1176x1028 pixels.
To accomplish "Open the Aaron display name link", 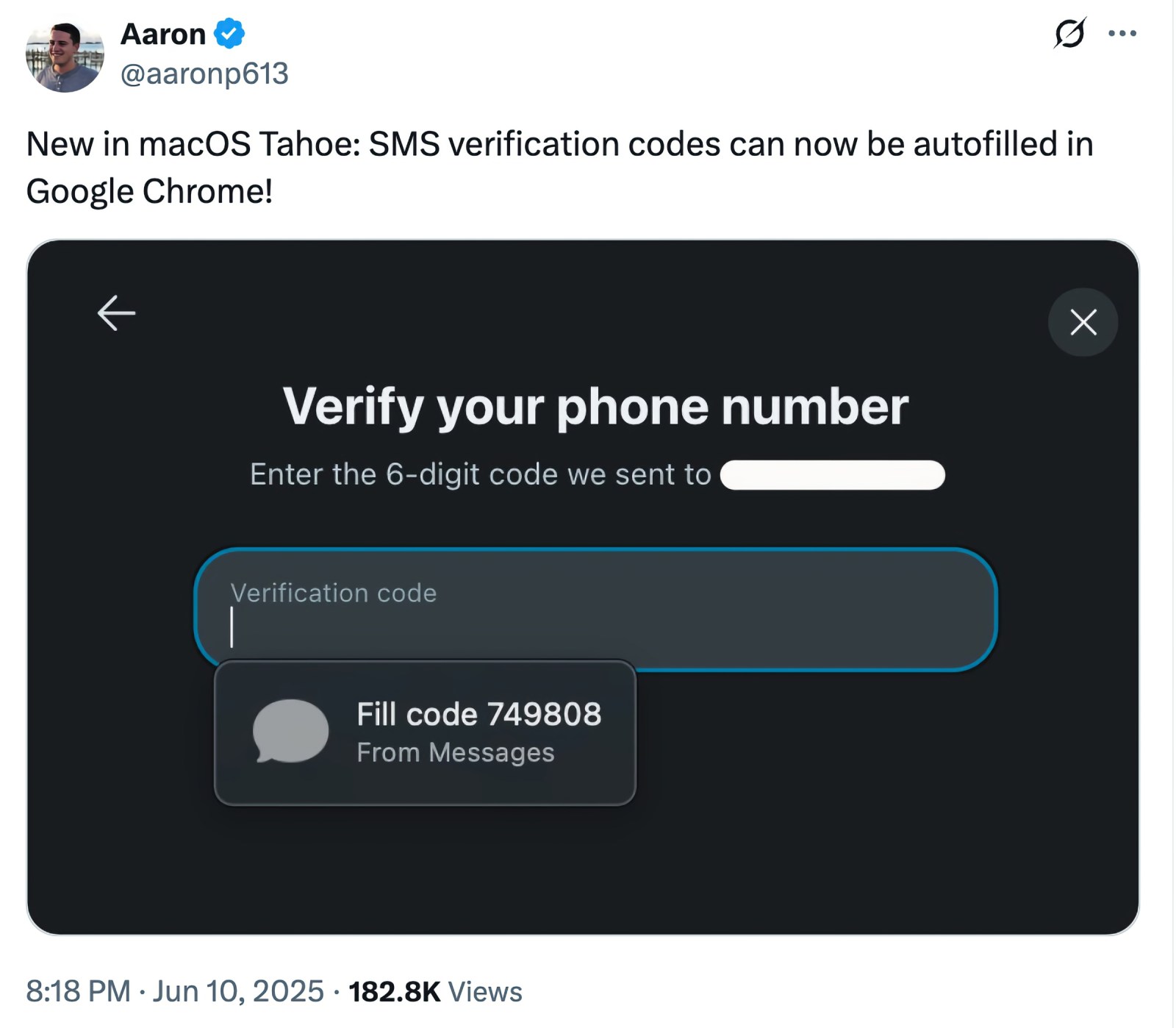I will (162, 34).
